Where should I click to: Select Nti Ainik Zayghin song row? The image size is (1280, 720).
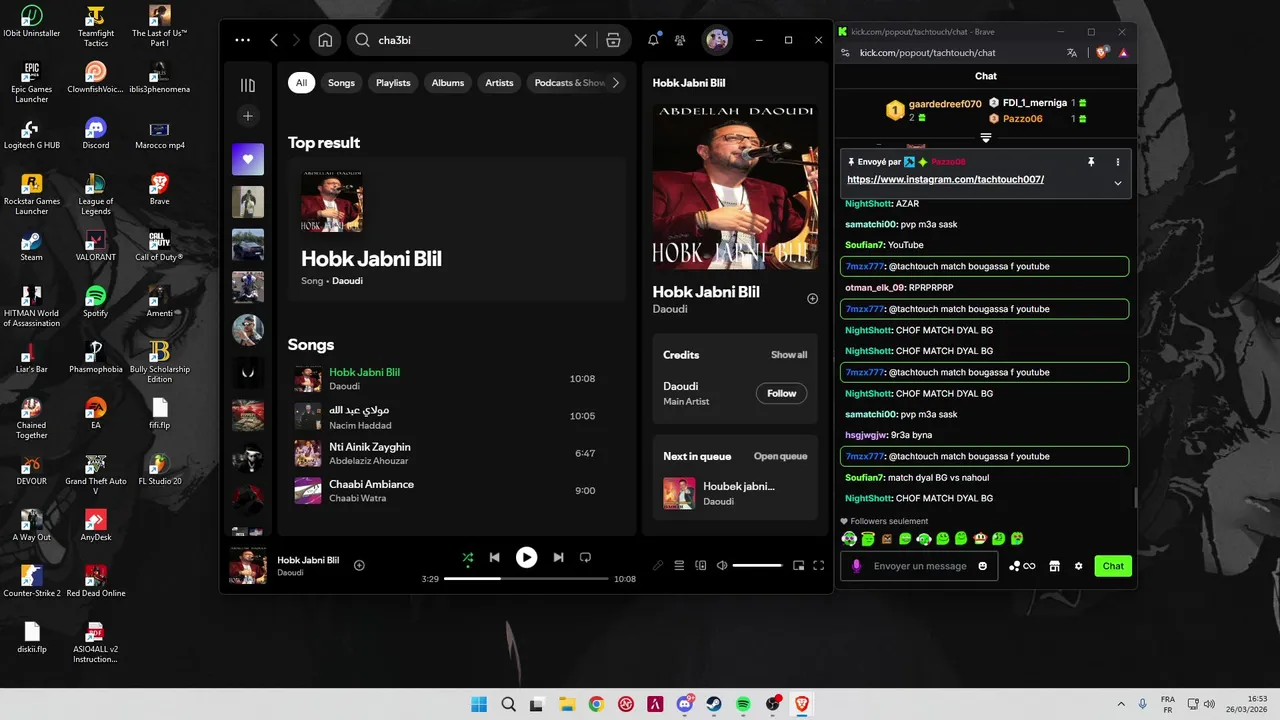pyautogui.click(x=456, y=453)
